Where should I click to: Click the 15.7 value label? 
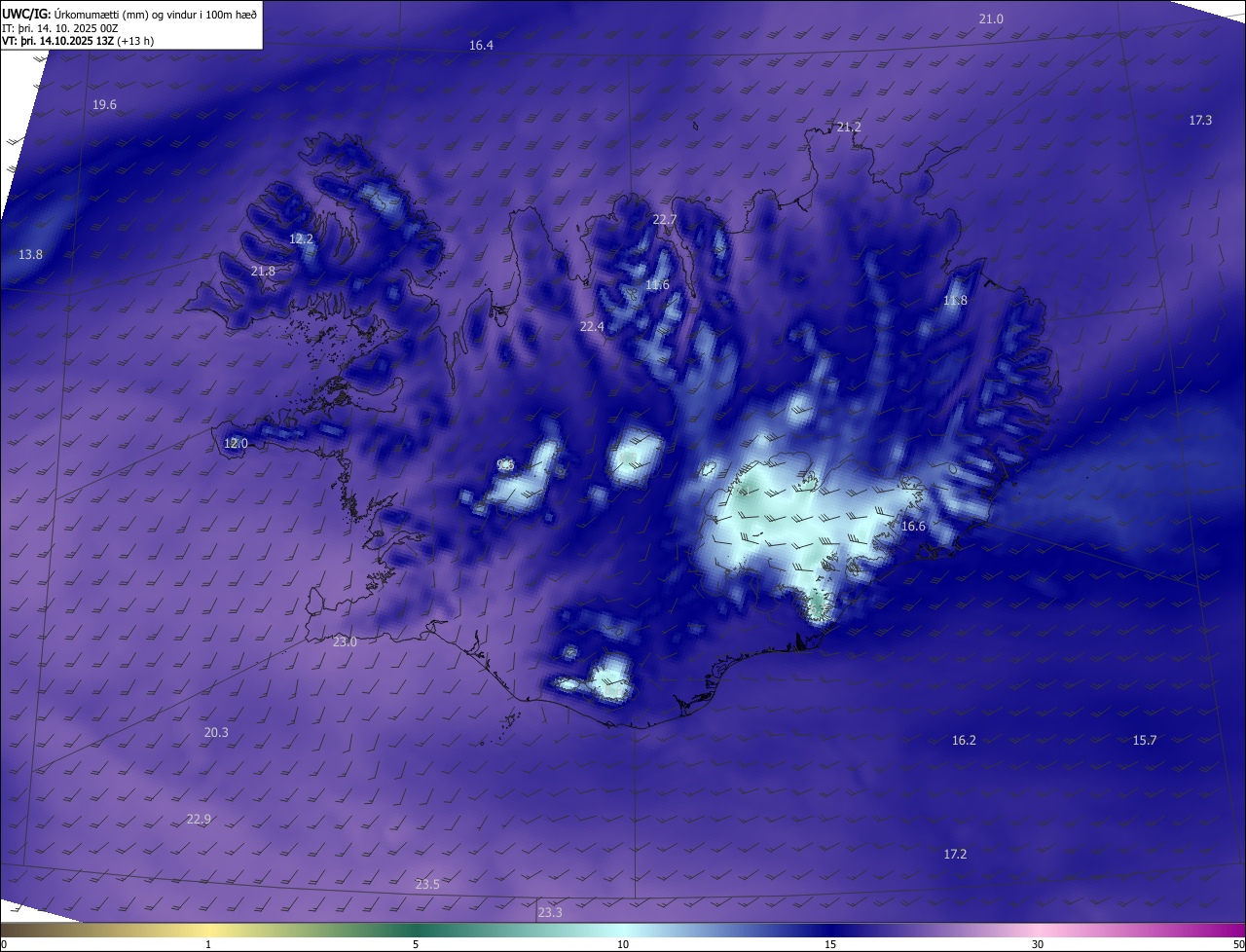click(1145, 741)
